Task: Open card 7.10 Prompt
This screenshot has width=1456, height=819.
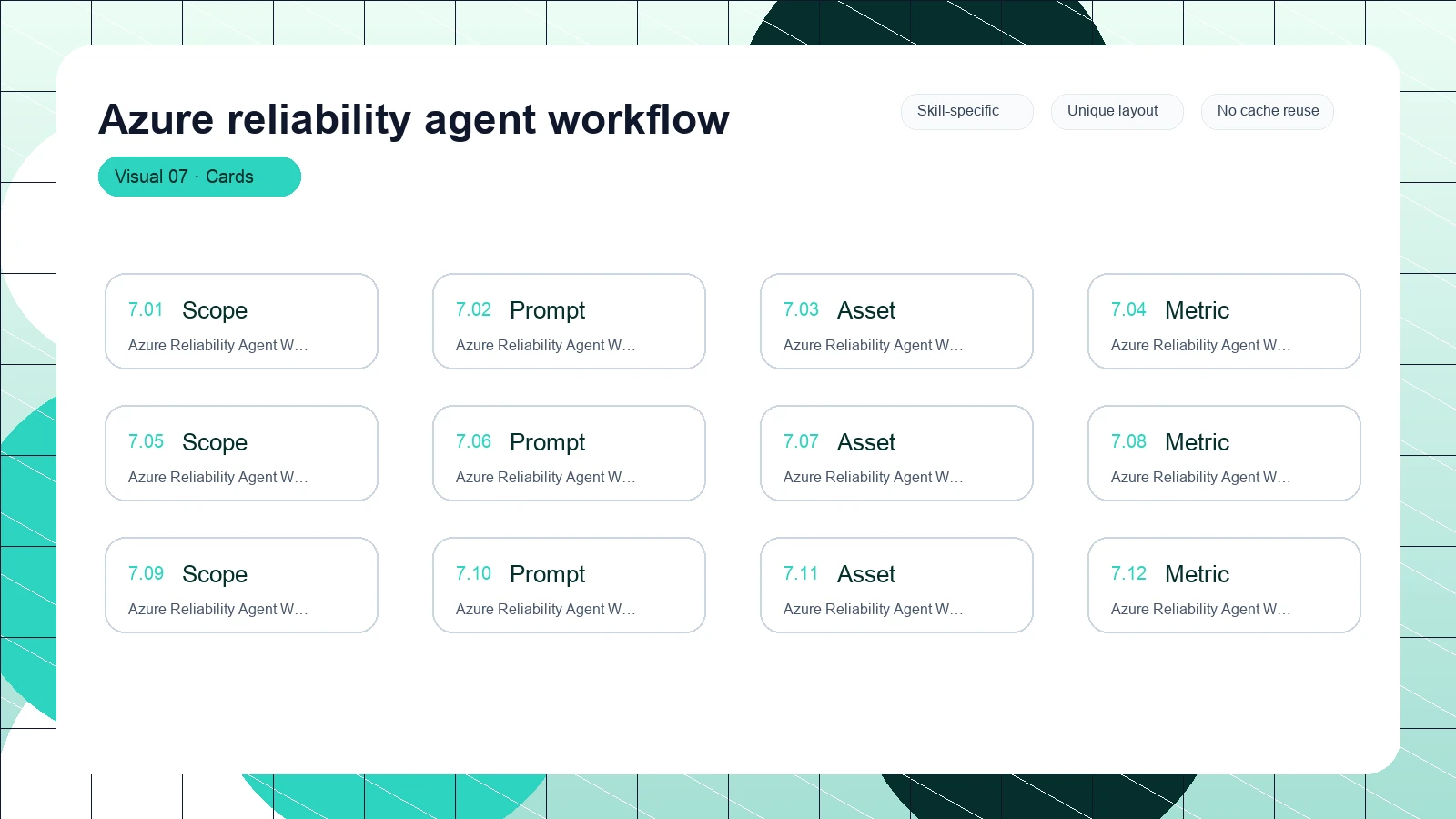Action: (x=569, y=585)
